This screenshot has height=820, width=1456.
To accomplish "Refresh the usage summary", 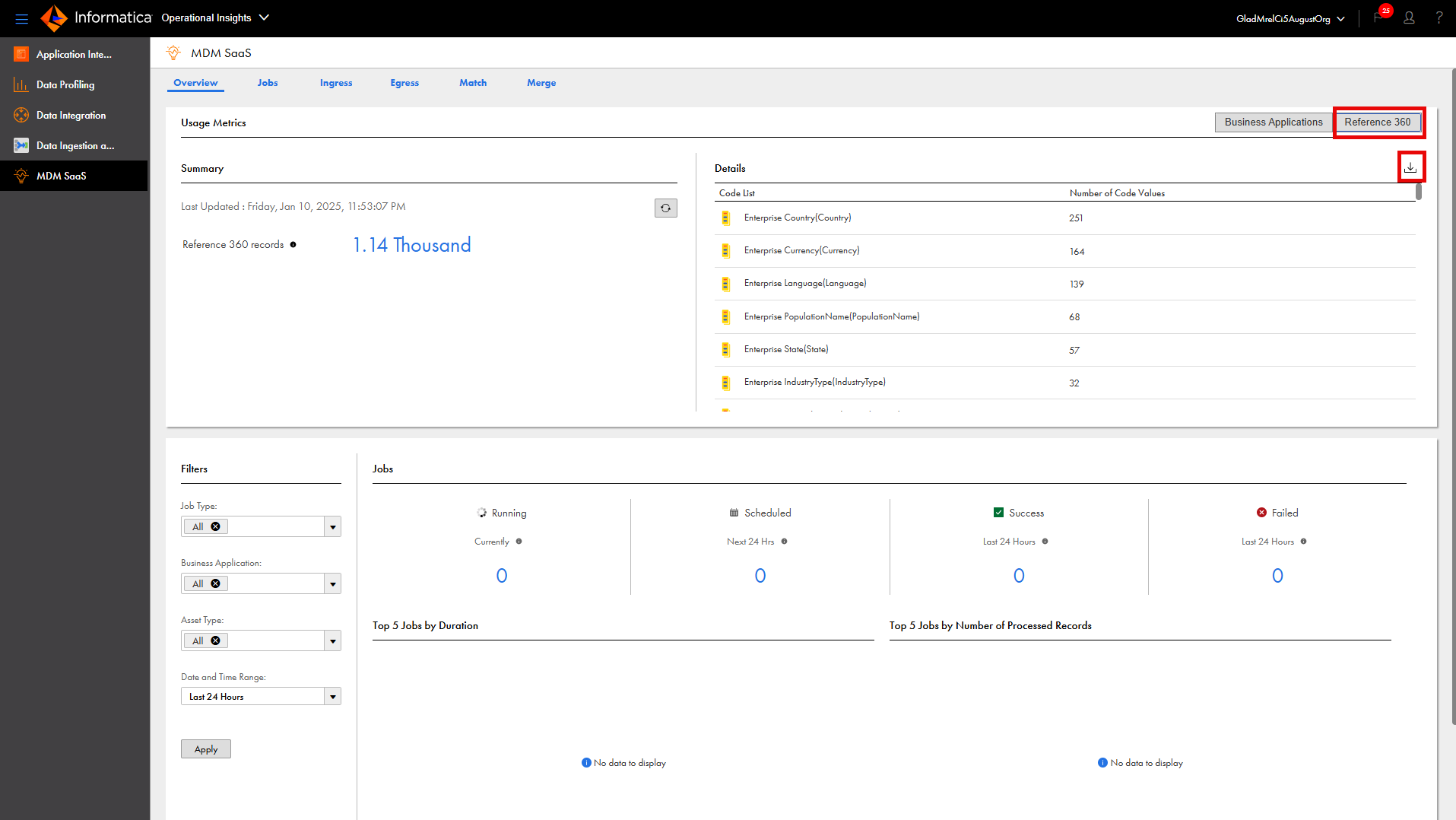I will click(x=666, y=208).
